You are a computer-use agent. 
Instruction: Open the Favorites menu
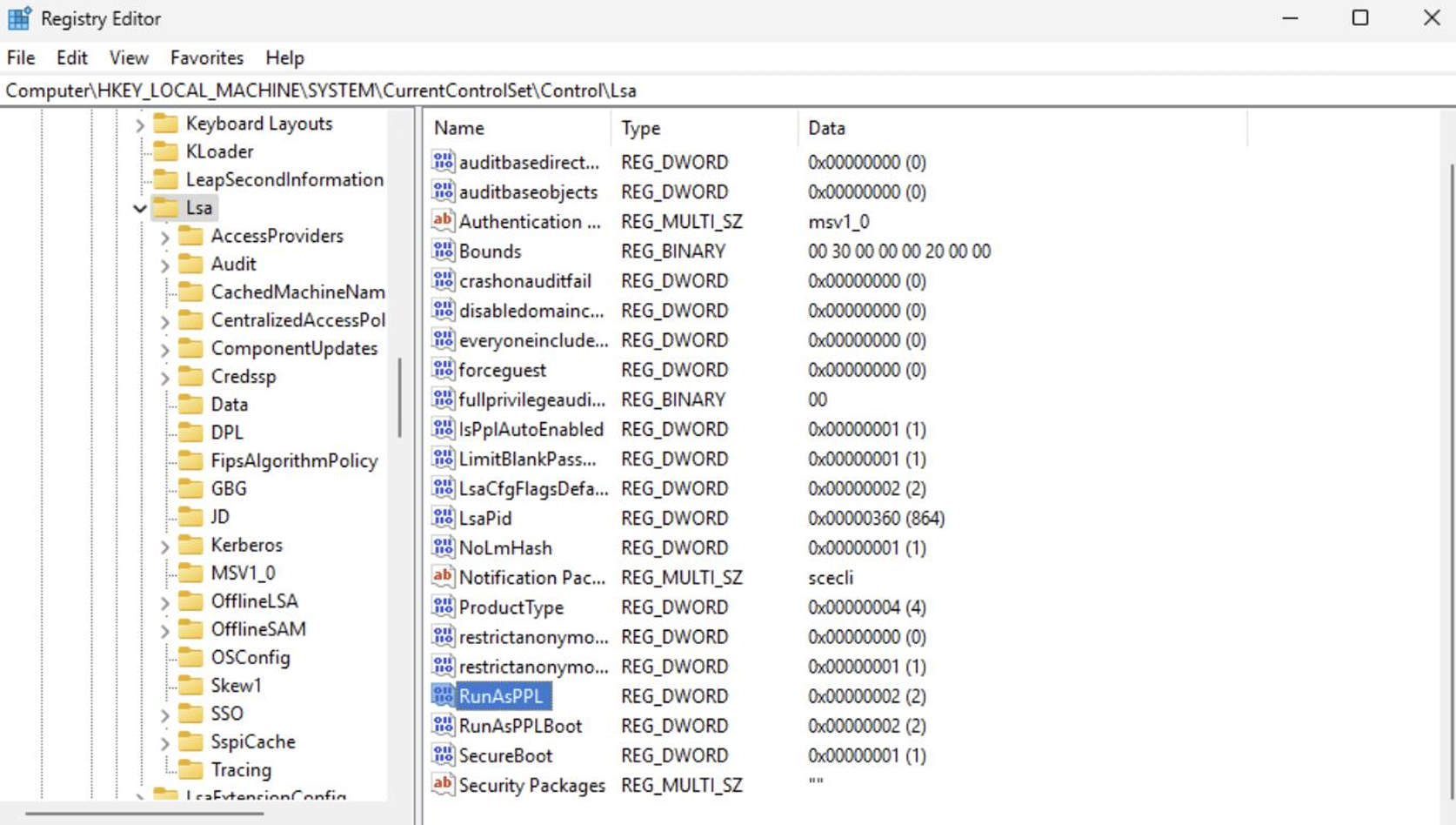click(x=206, y=57)
